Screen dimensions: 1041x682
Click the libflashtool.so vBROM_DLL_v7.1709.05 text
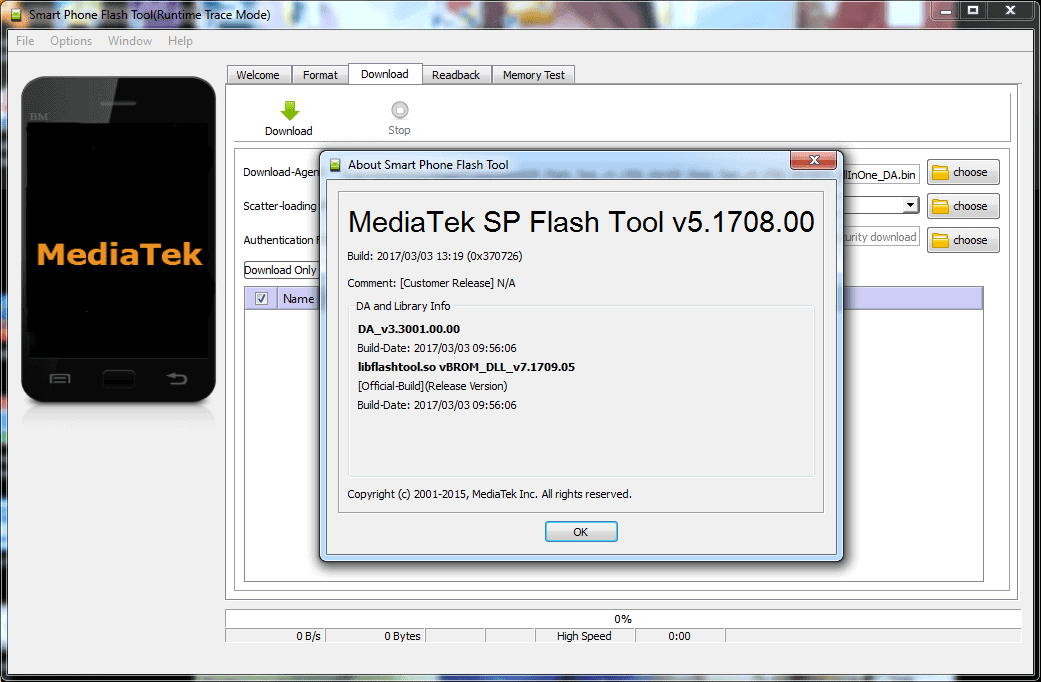[466, 367]
